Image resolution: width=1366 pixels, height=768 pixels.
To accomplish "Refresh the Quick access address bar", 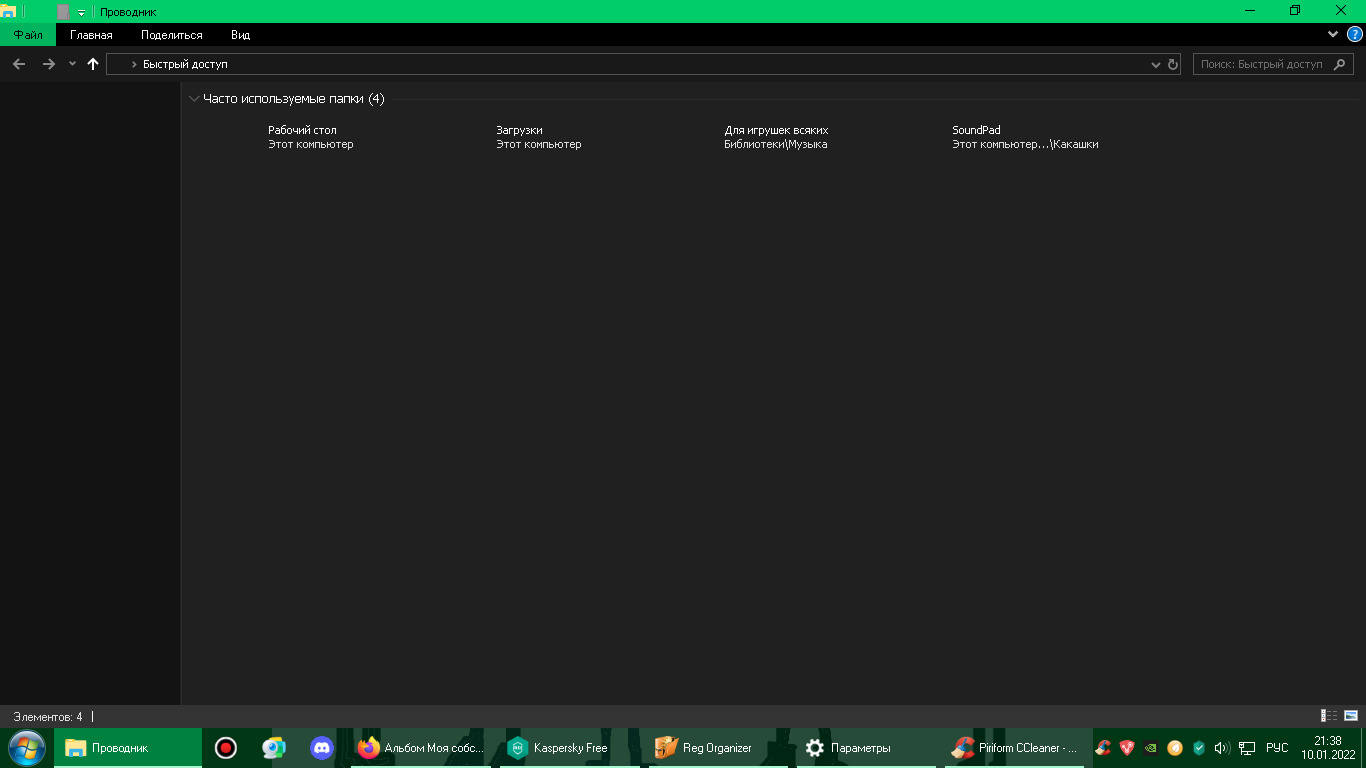I will (x=1173, y=64).
